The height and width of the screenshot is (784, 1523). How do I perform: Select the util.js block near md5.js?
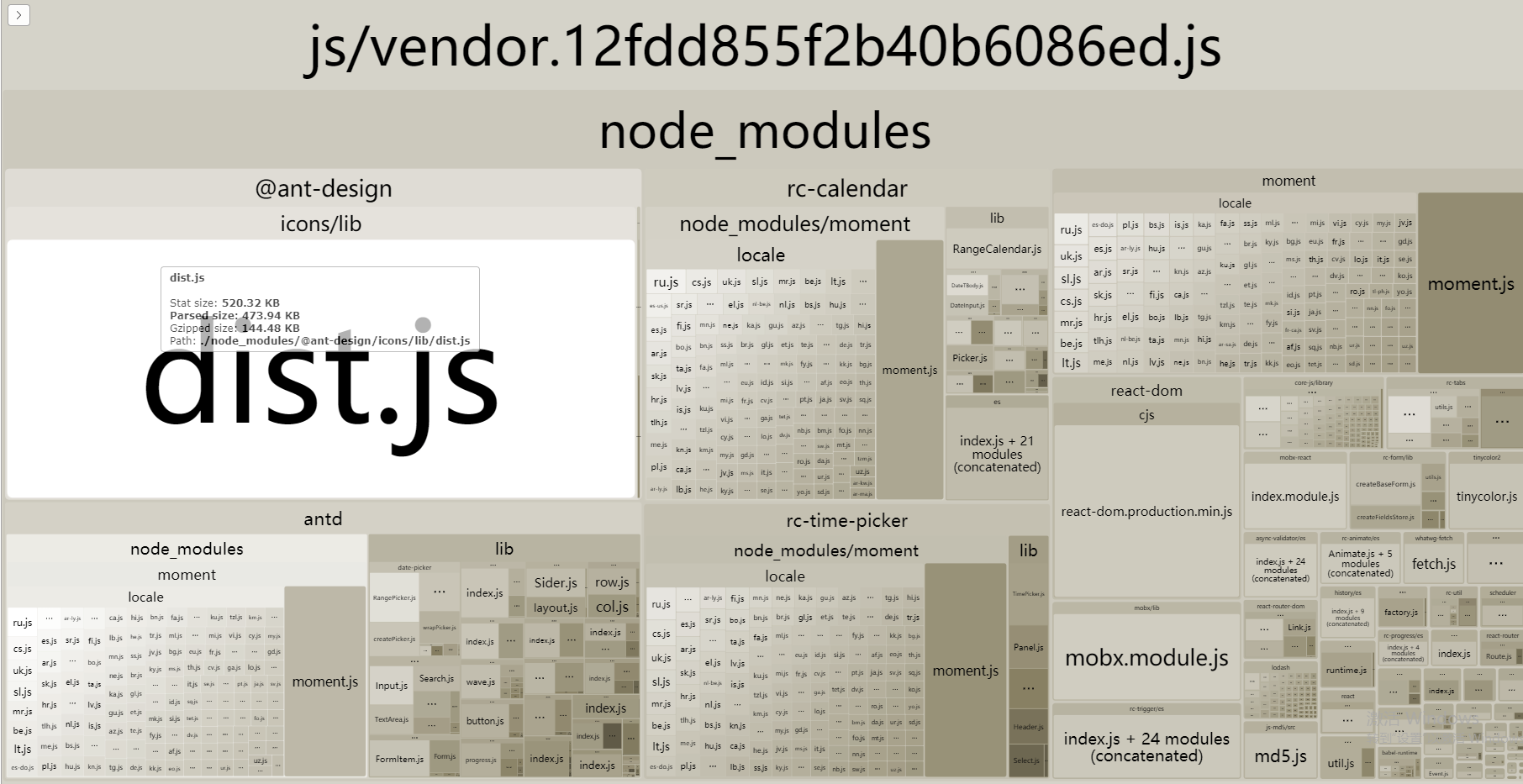click(x=1341, y=763)
